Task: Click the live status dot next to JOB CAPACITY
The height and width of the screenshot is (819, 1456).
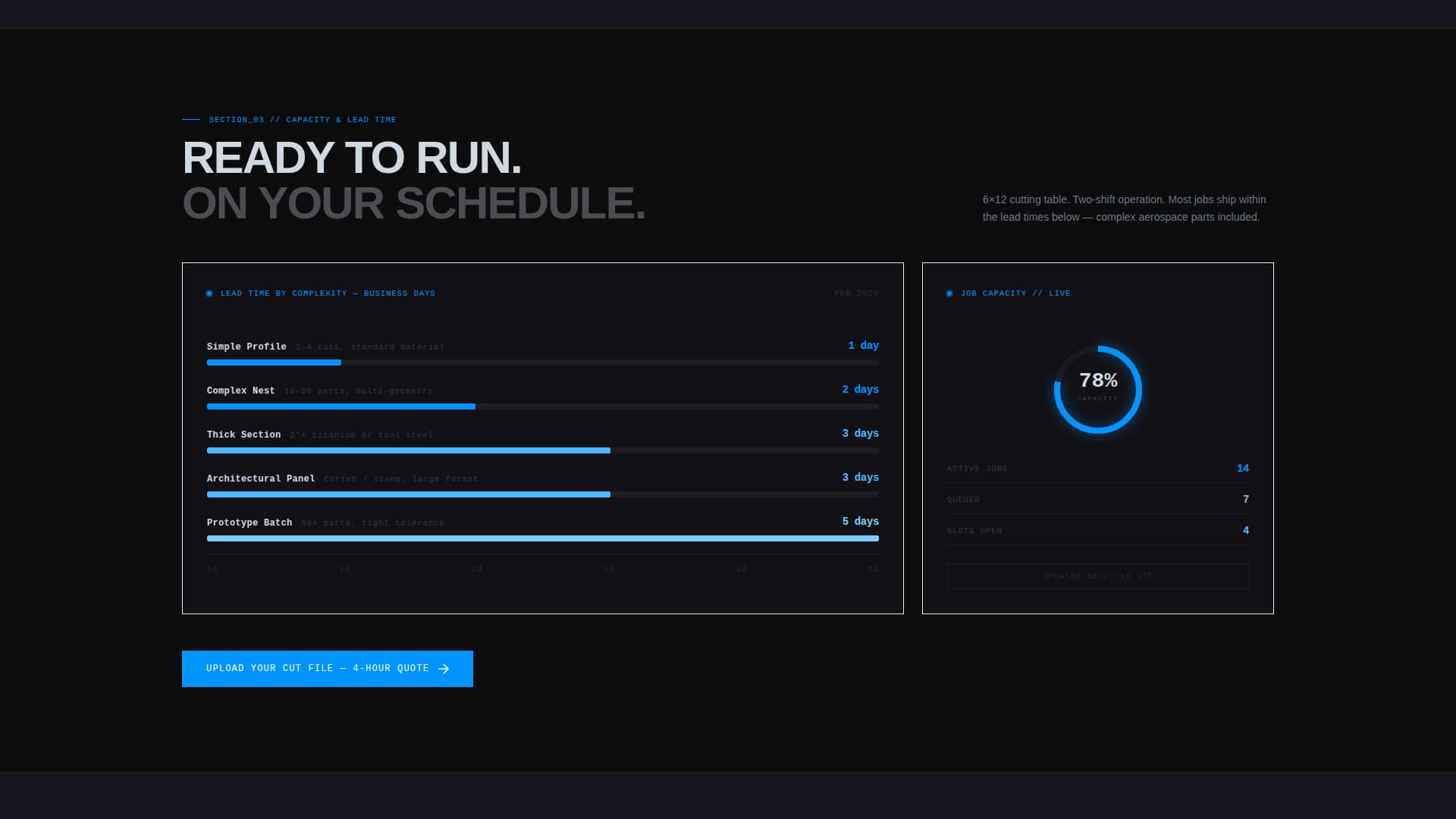Action: 949,293
